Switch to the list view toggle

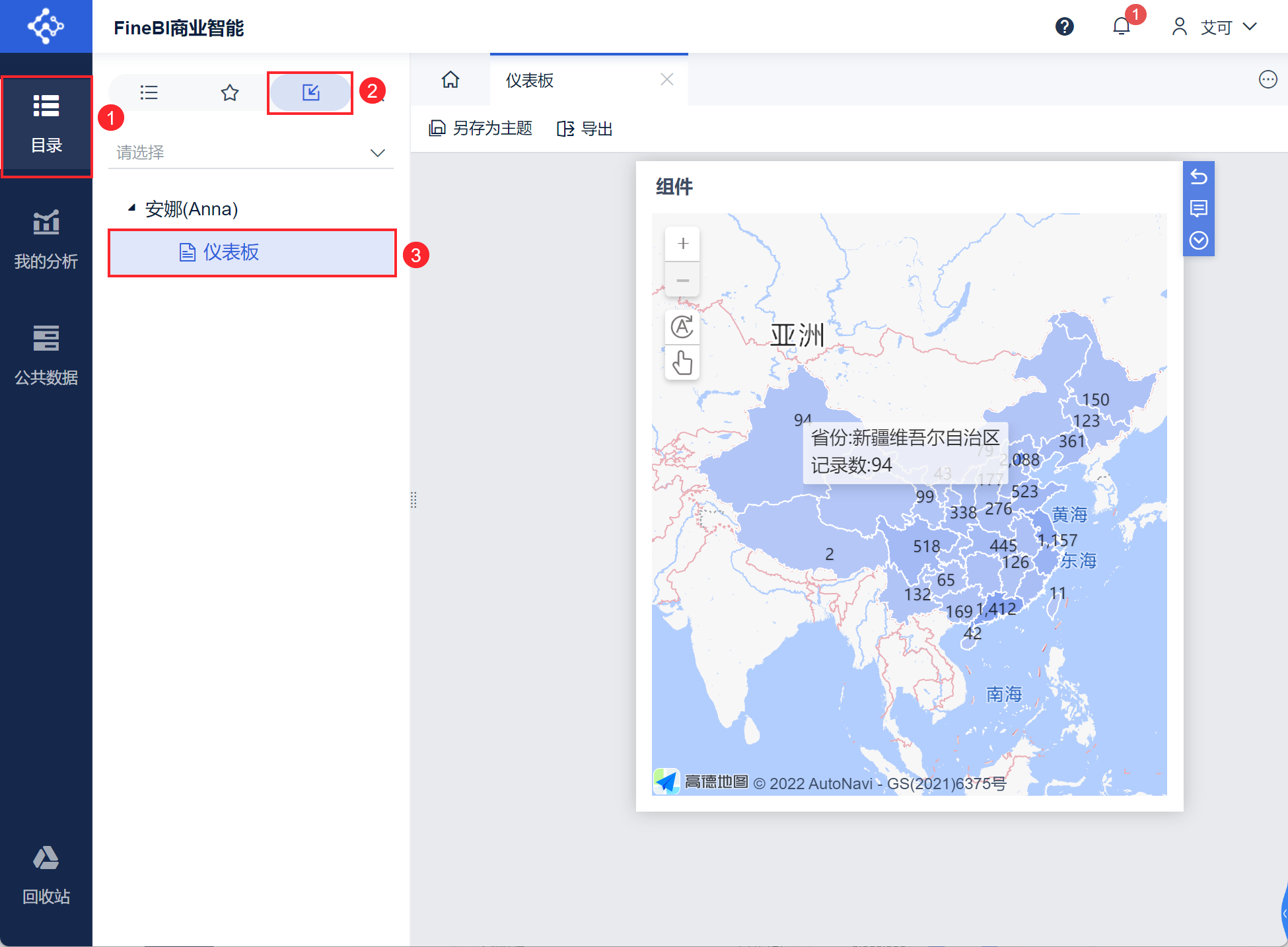coord(149,92)
